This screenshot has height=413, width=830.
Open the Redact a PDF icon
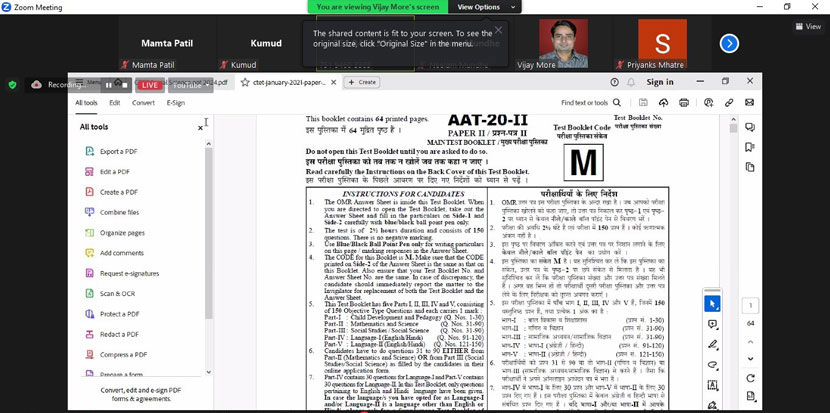point(89,334)
